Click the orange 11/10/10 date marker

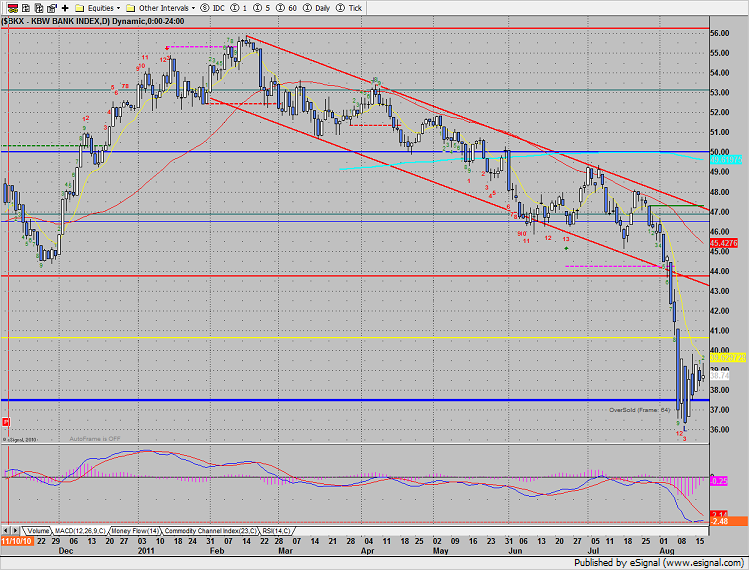17,541
